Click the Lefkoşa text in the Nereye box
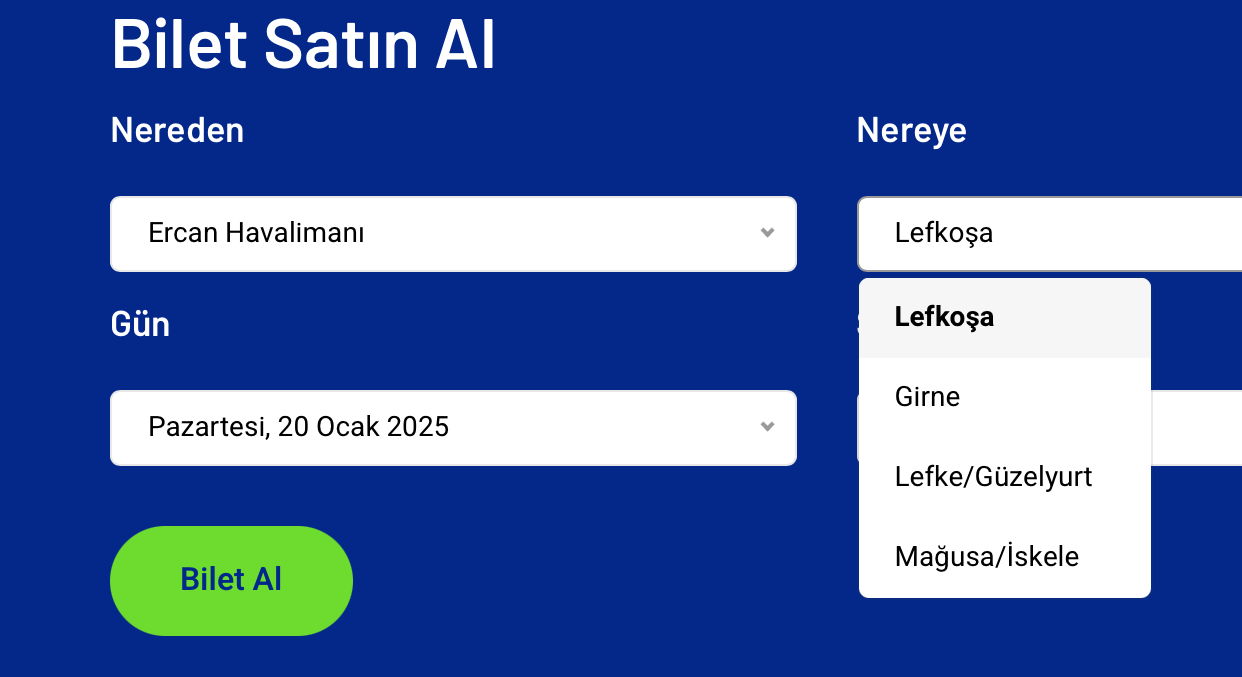The width and height of the screenshot is (1242, 677). point(943,233)
